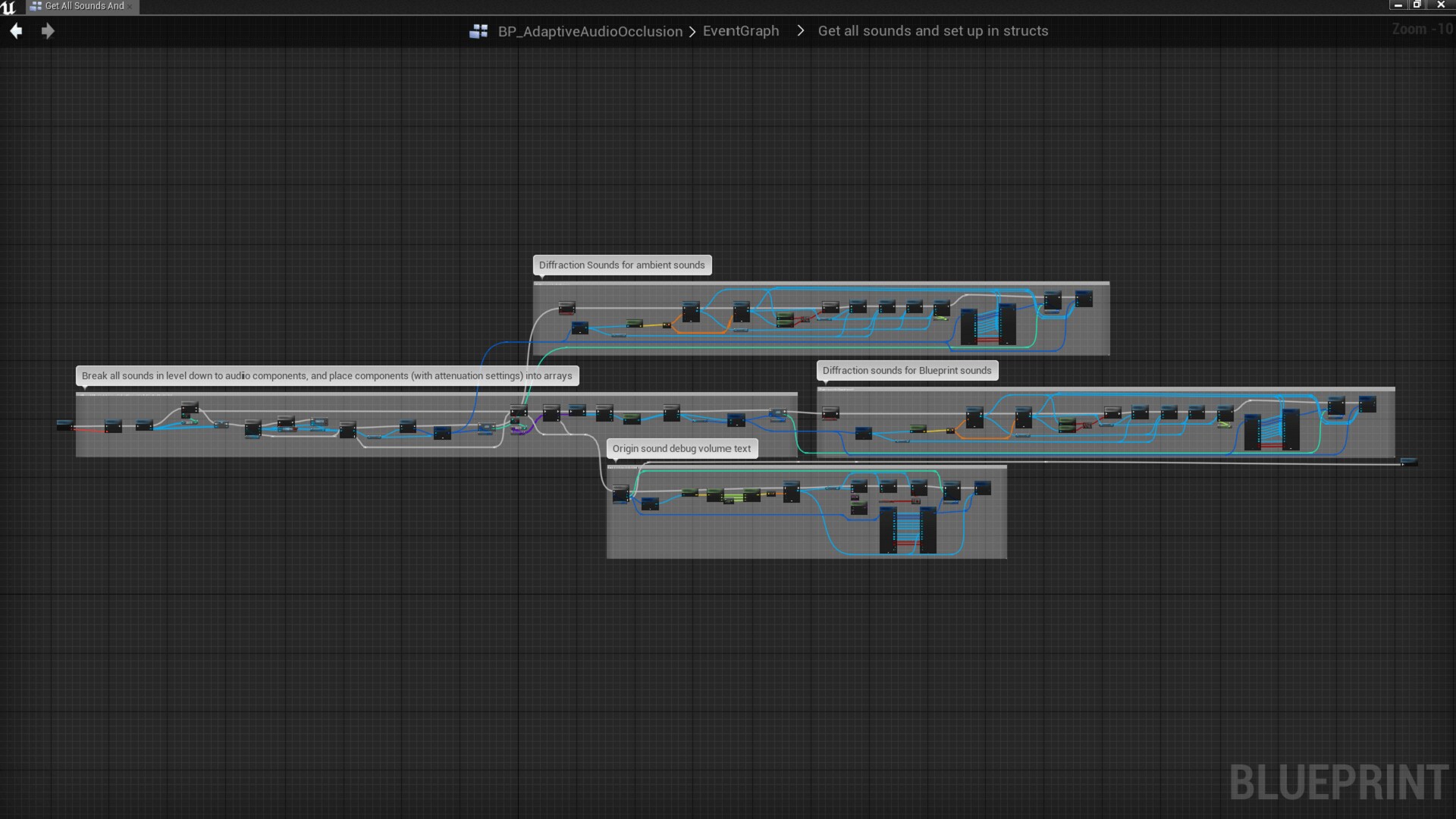Screen dimensions: 1456x819
Task: Select the red-pinned event node at the far left of the graph
Action: click(x=67, y=425)
